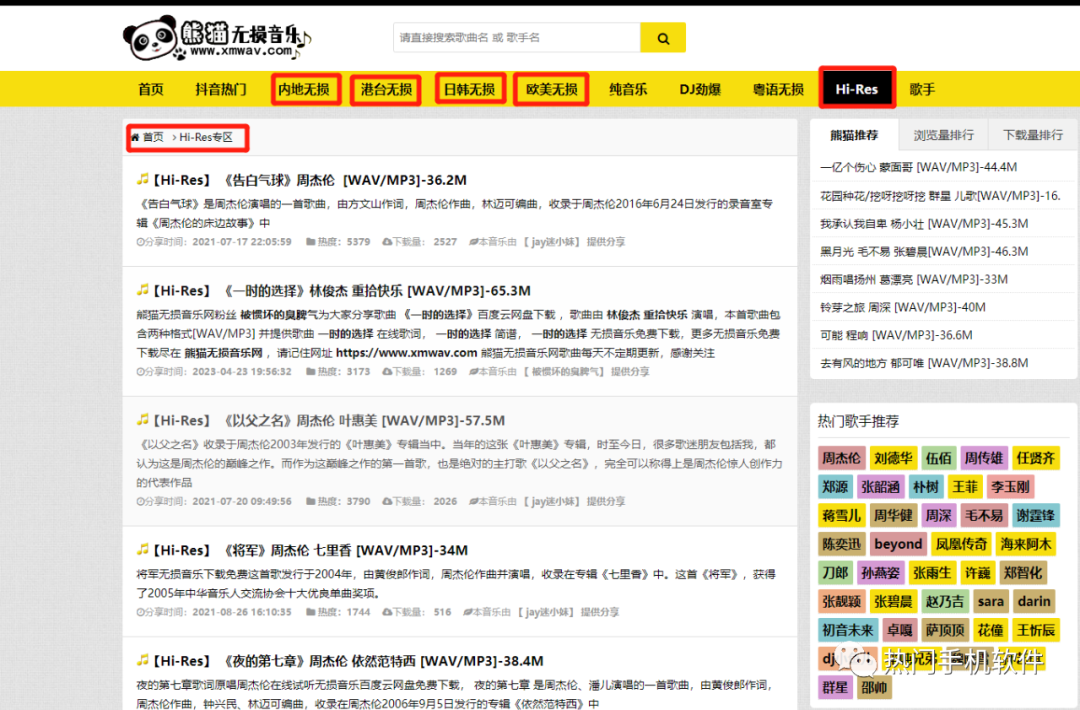The image size is (1080, 710).
Task: Open the 粤语无损 navigation item
Action: pos(778,89)
